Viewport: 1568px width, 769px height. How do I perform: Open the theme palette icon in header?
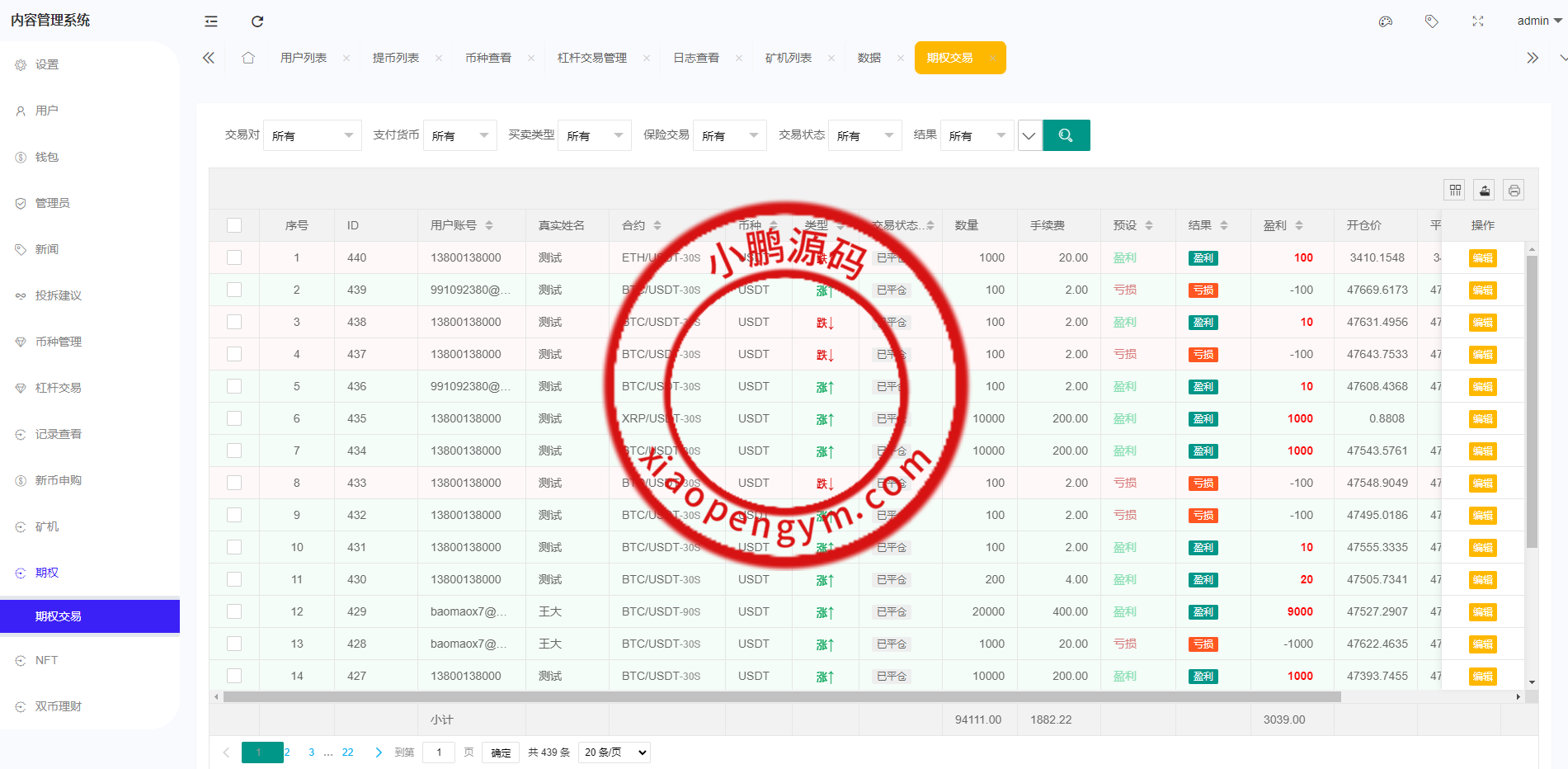(x=1385, y=21)
